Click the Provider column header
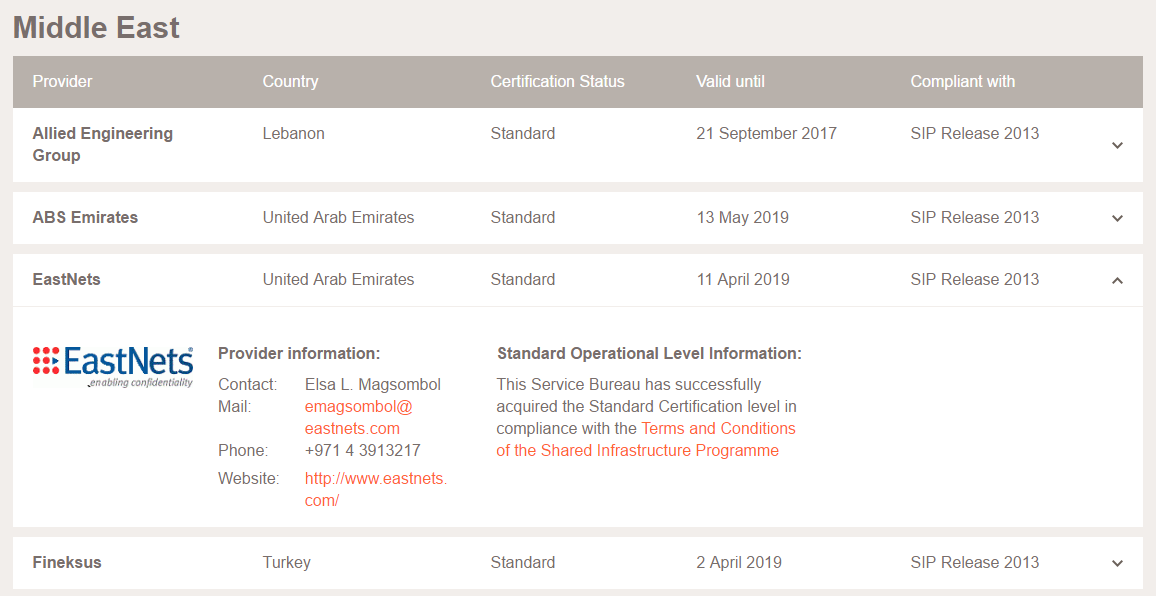 click(x=62, y=82)
